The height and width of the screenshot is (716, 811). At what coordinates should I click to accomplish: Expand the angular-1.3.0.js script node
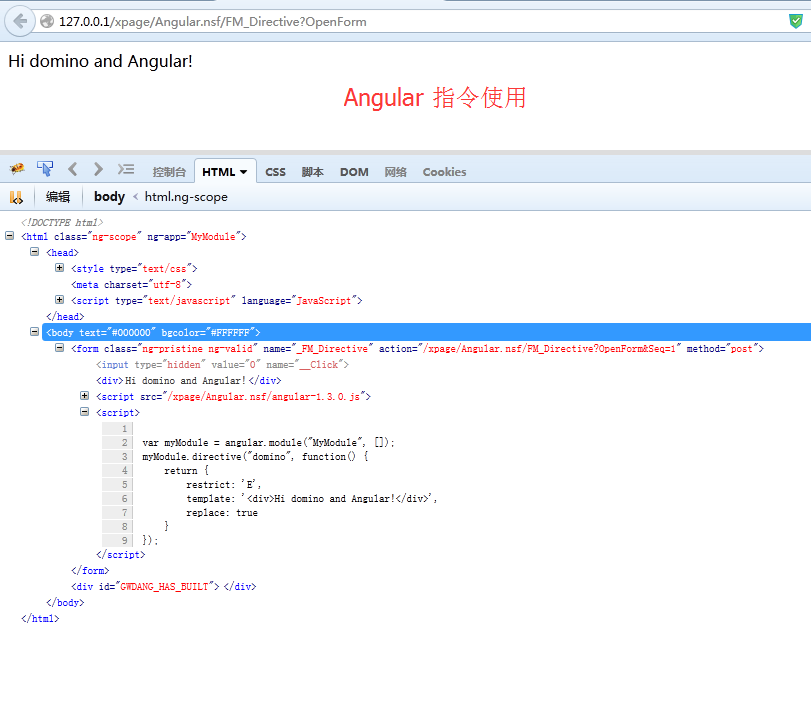tap(84, 396)
